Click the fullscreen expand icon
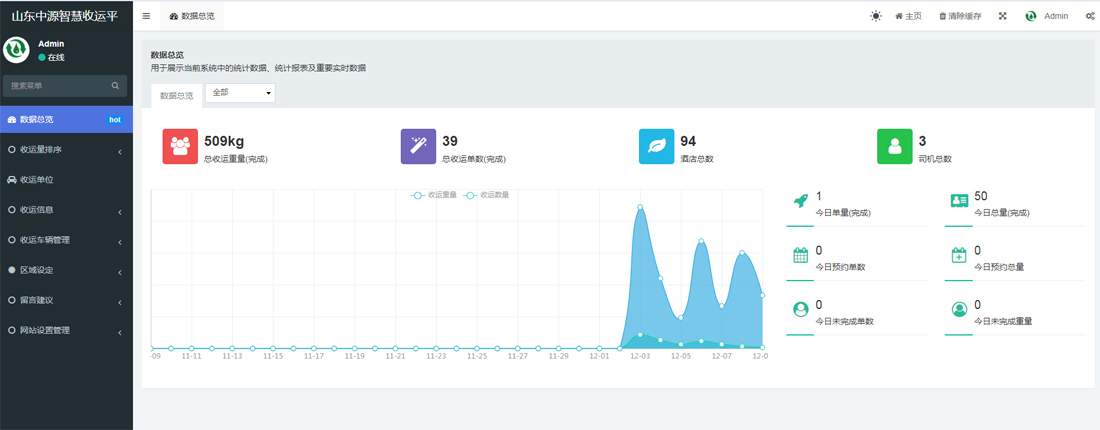The width and height of the screenshot is (1100, 430). click(1002, 16)
